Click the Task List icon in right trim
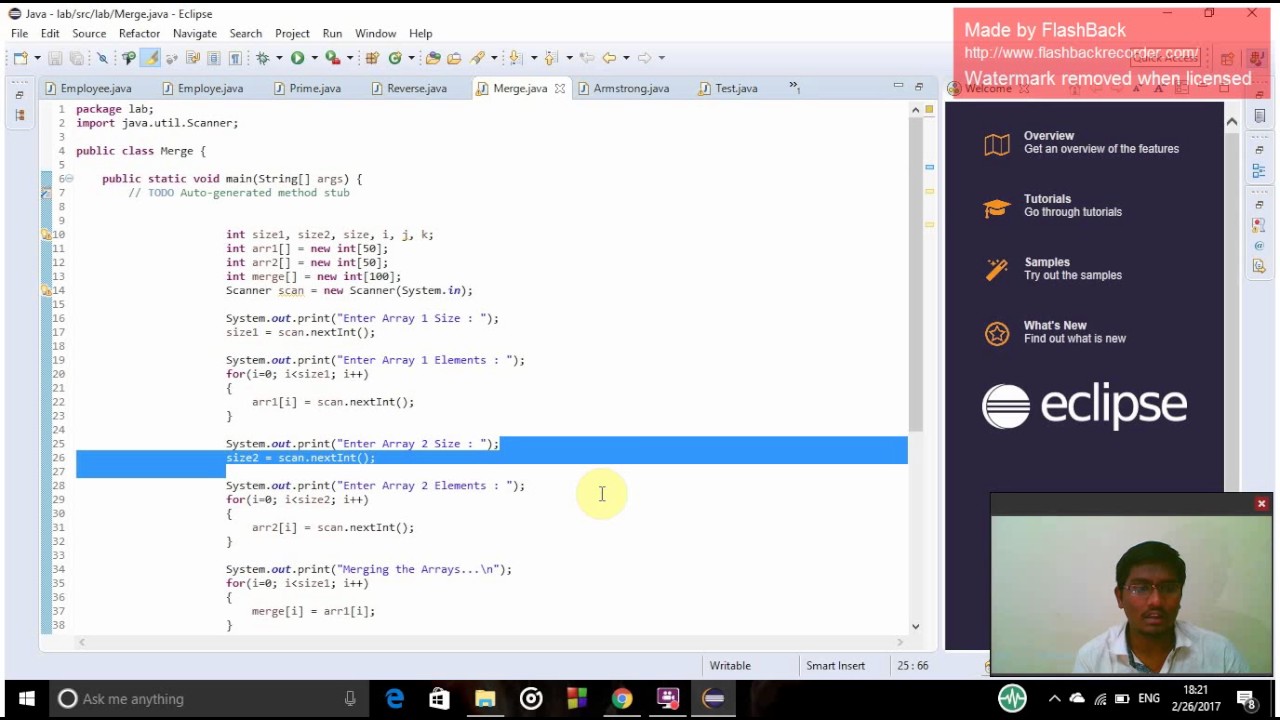 click(1259, 116)
